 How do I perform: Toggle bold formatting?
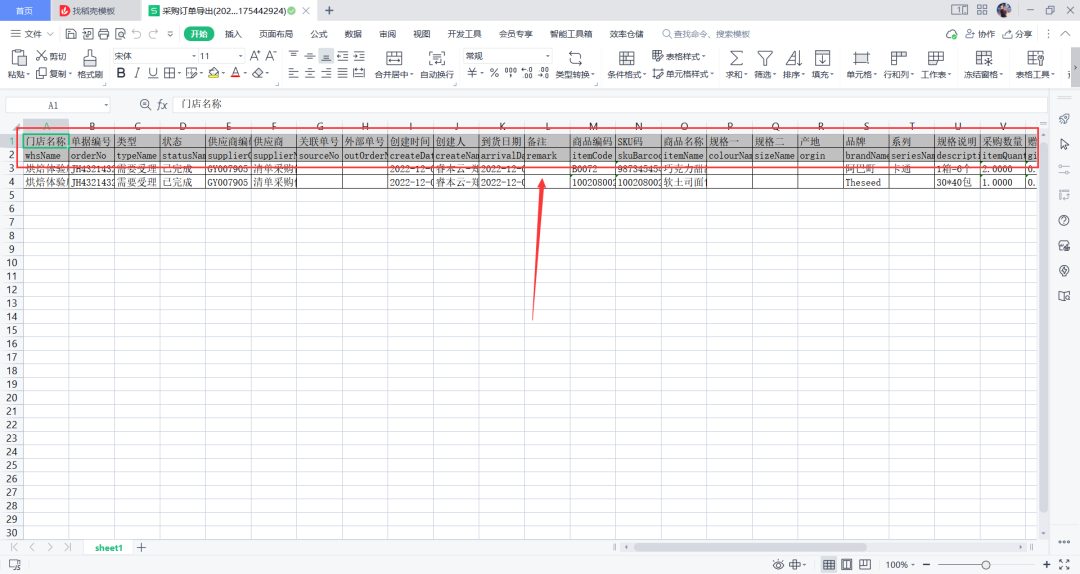[x=121, y=73]
